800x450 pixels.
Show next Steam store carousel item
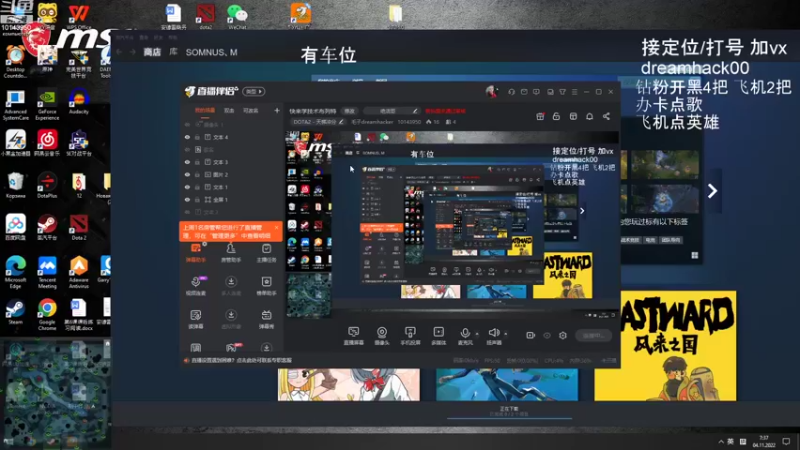712,191
